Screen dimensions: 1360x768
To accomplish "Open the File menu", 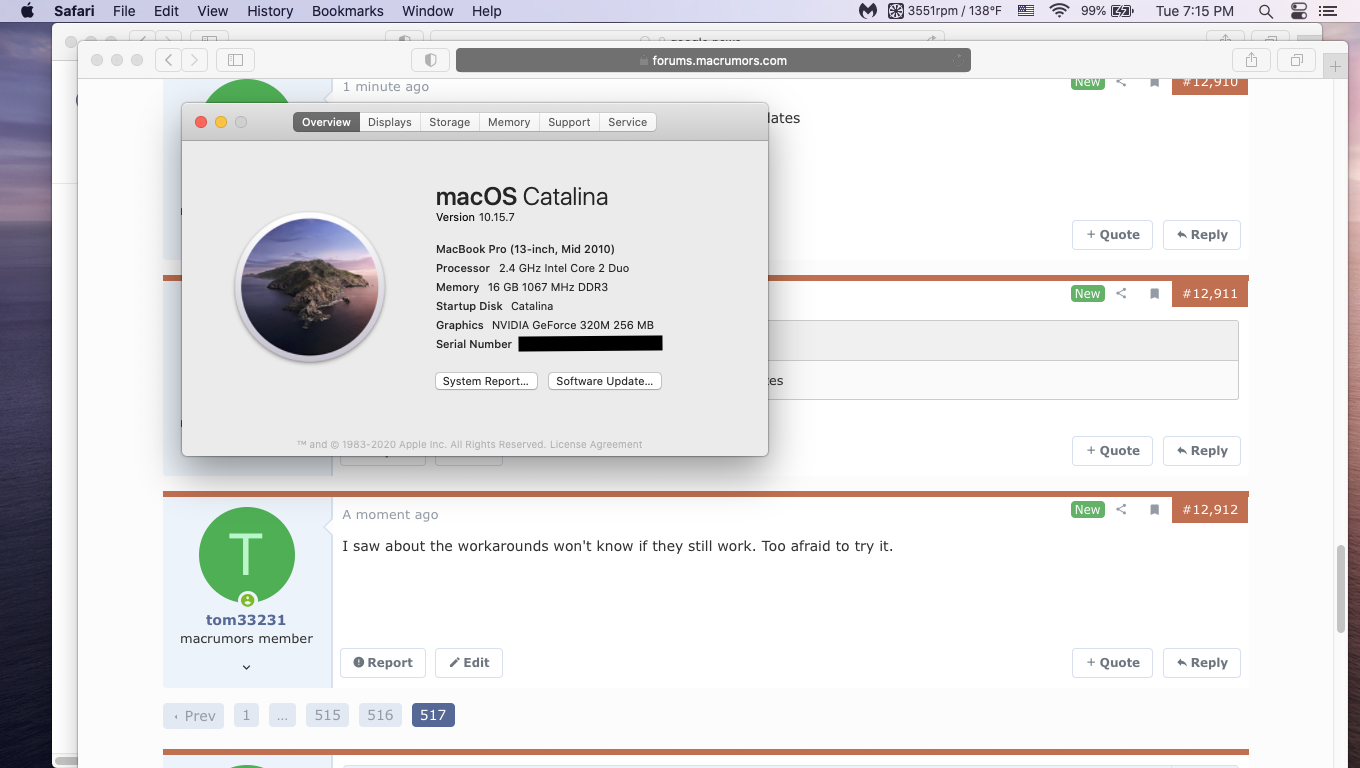I will coord(124,11).
